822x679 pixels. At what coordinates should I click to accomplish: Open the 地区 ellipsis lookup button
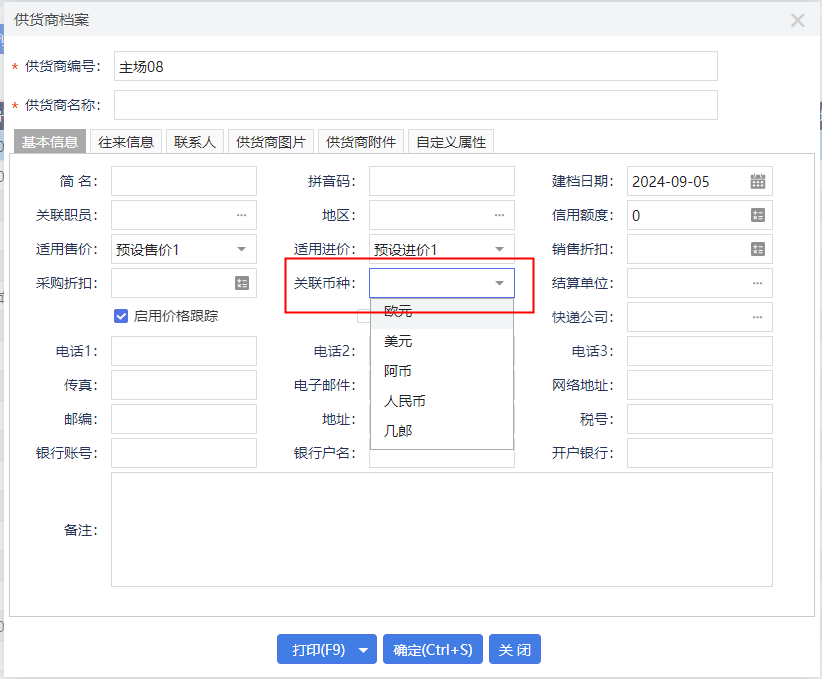point(499,215)
